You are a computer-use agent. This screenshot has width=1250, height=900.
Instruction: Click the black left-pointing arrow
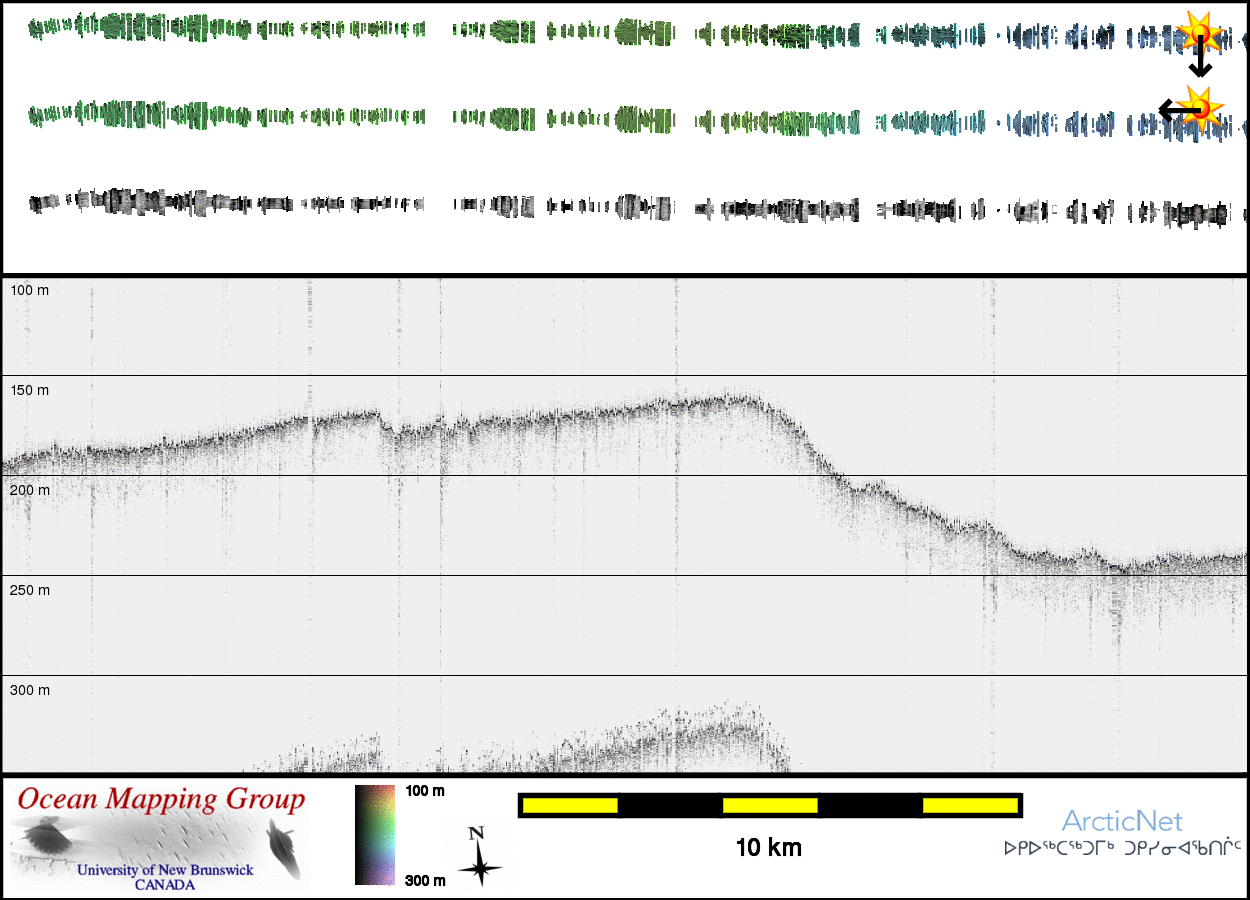[1175, 110]
